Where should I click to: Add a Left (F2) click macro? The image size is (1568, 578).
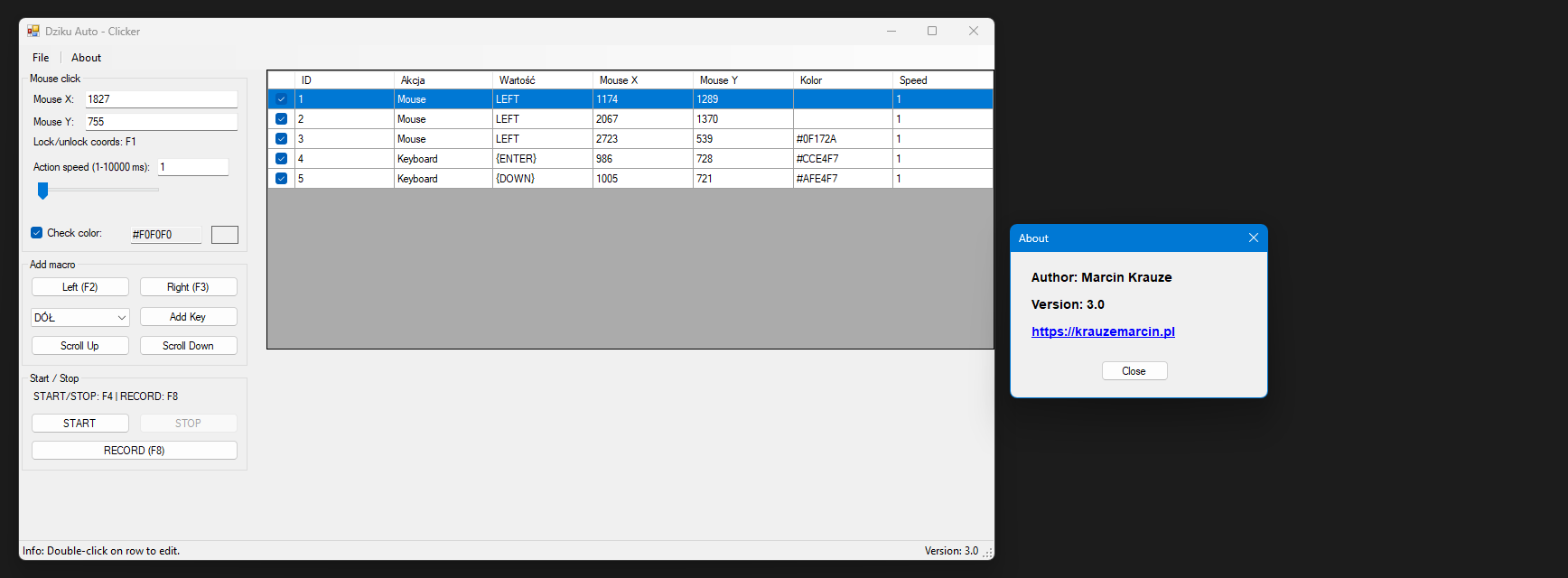[x=79, y=287]
